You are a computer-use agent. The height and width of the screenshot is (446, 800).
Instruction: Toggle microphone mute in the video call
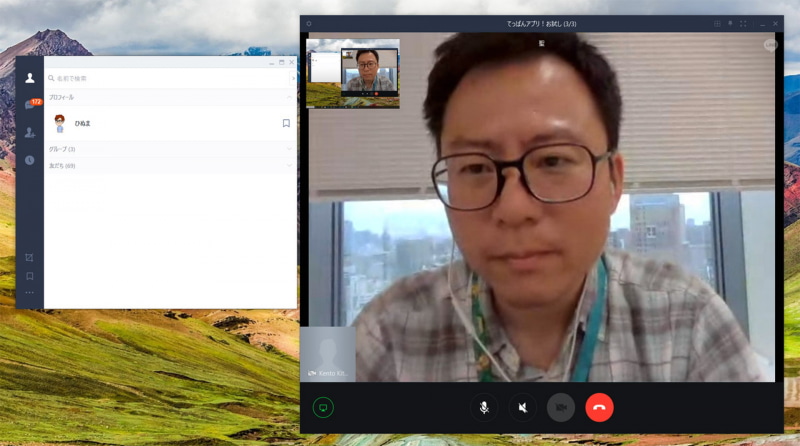[x=484, y=407]
